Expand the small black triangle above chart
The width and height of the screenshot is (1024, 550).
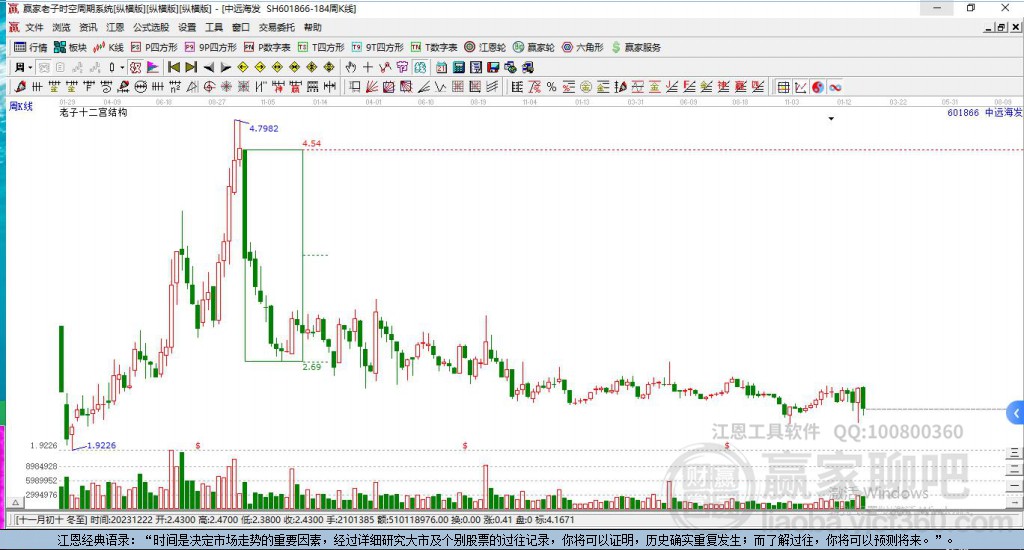831,119
